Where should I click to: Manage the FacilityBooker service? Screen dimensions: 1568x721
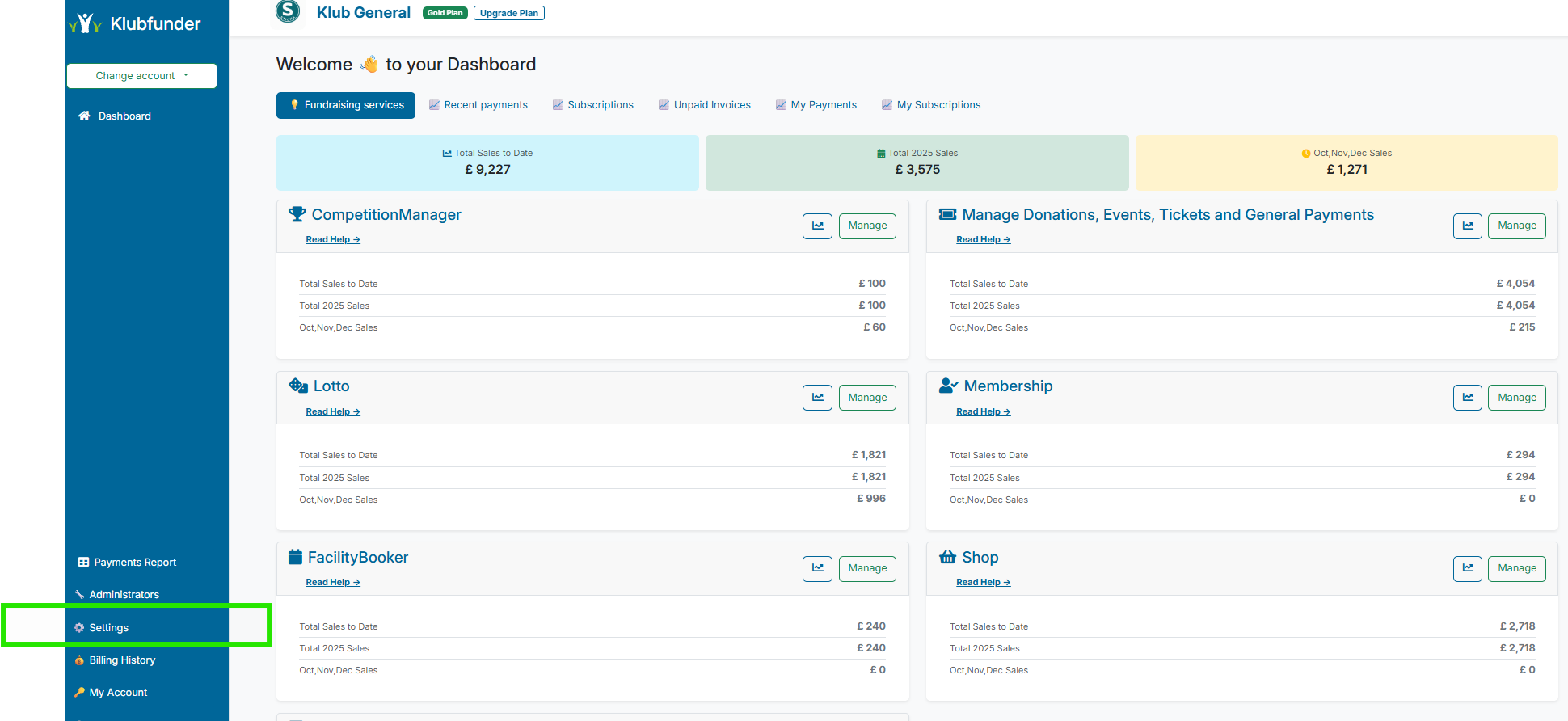867,568
